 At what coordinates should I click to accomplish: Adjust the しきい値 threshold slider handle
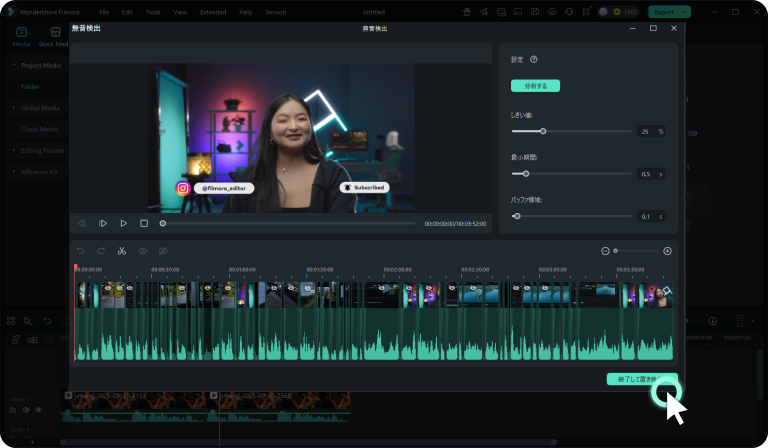click(x=543, y=131)
